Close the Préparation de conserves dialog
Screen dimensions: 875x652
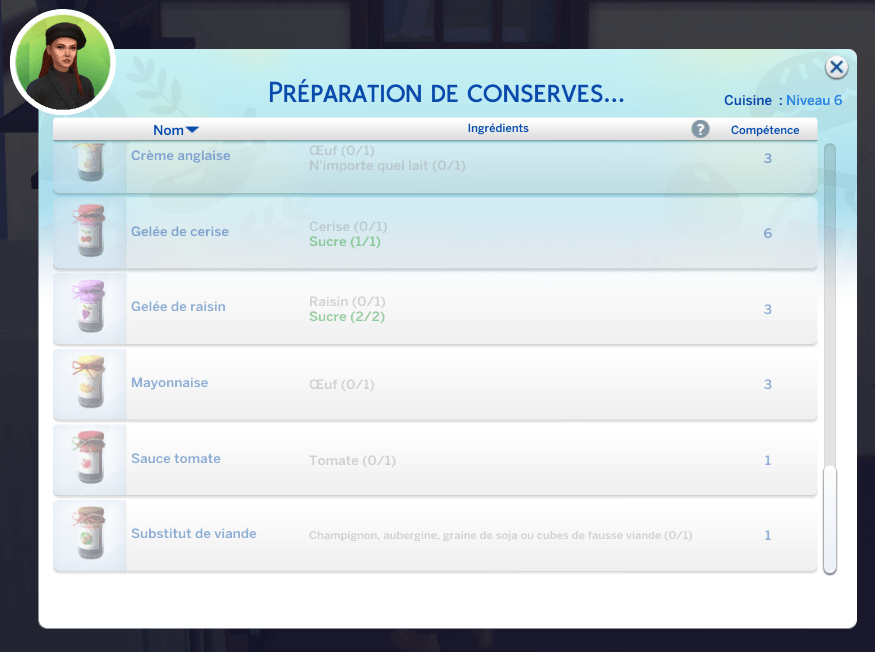[x=836, y=68]
